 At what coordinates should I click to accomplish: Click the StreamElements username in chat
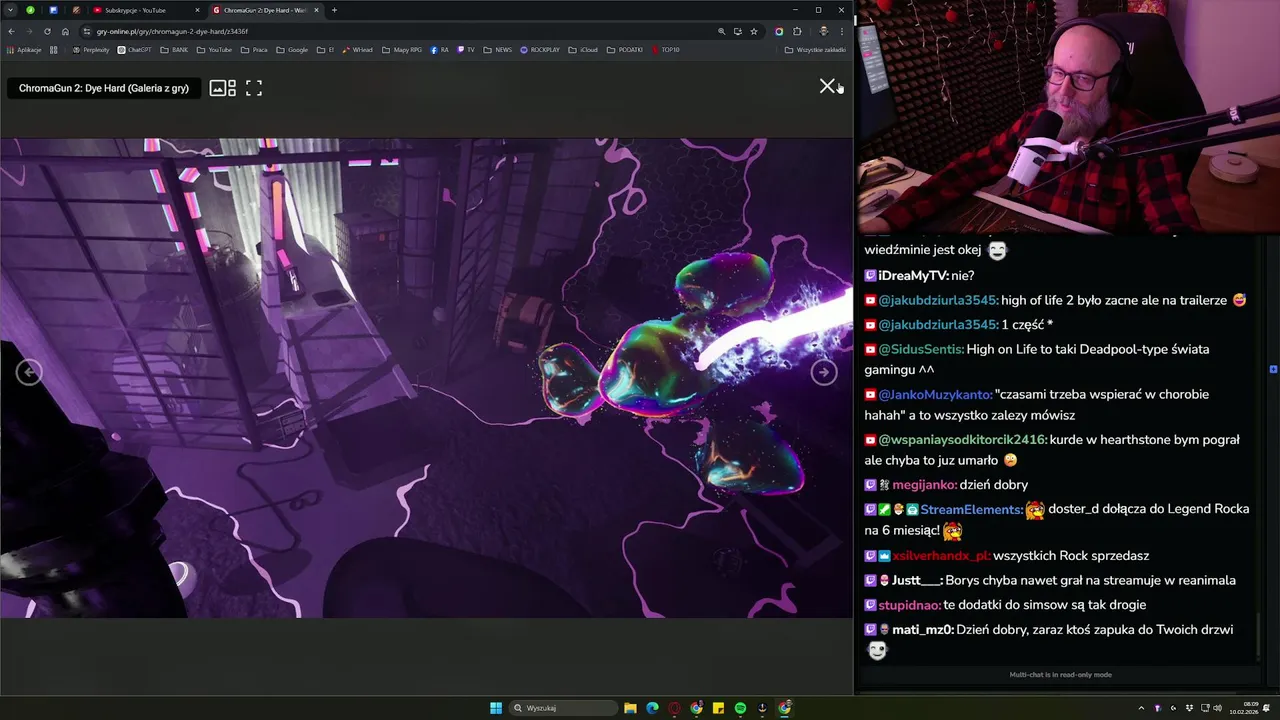tap(972, 509)
